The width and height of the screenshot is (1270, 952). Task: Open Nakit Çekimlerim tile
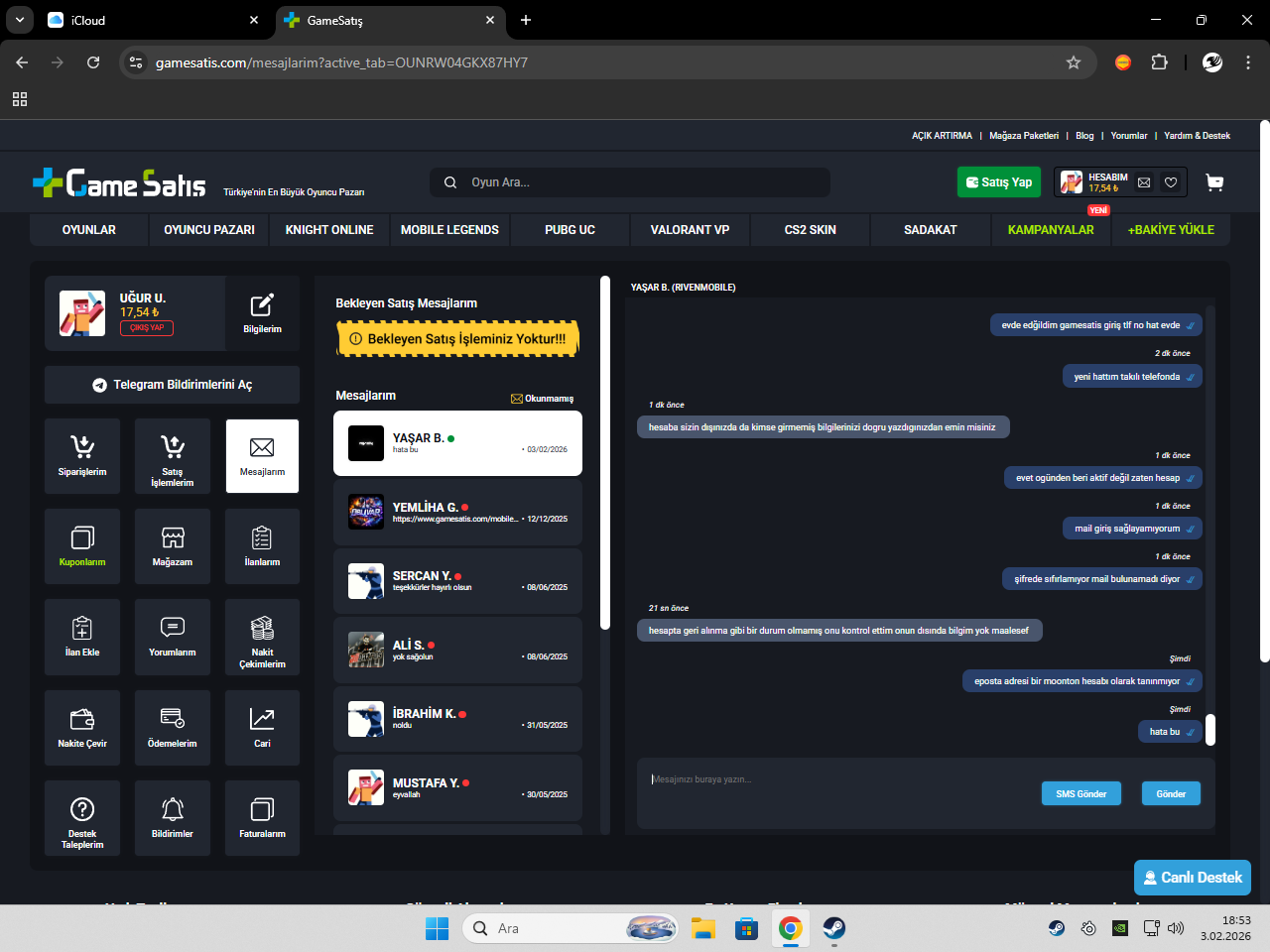[262, 637]
